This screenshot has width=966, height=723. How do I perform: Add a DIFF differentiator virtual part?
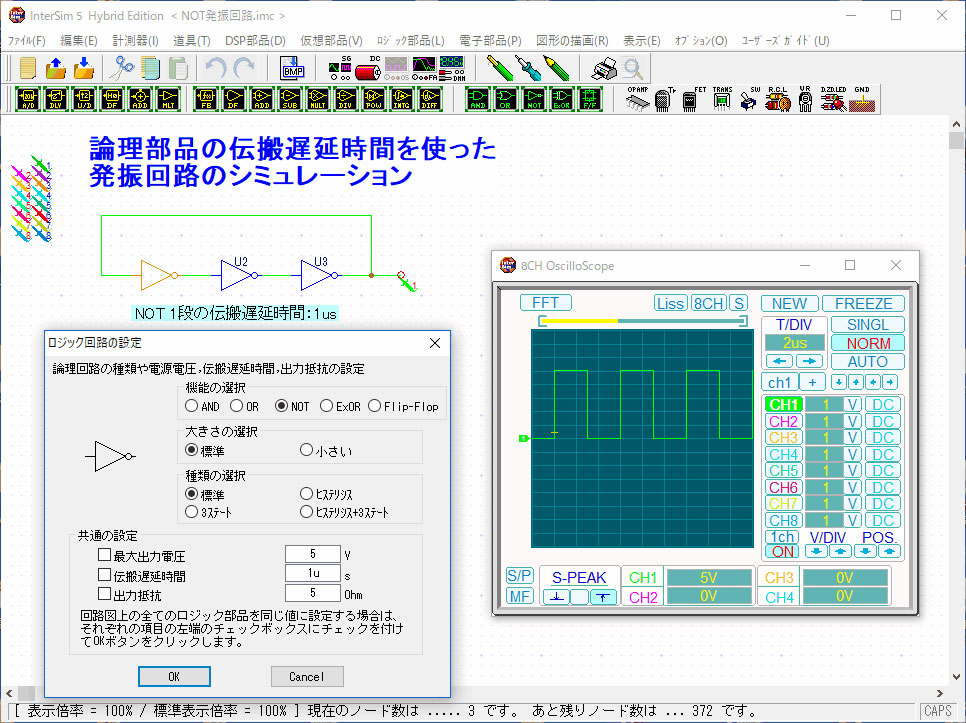(x=429, y=99)
